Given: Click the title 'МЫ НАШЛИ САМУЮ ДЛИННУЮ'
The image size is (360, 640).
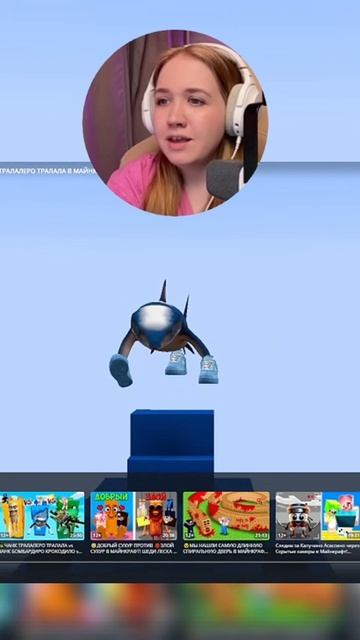Looking at the screenshot, I should (226, 548).
